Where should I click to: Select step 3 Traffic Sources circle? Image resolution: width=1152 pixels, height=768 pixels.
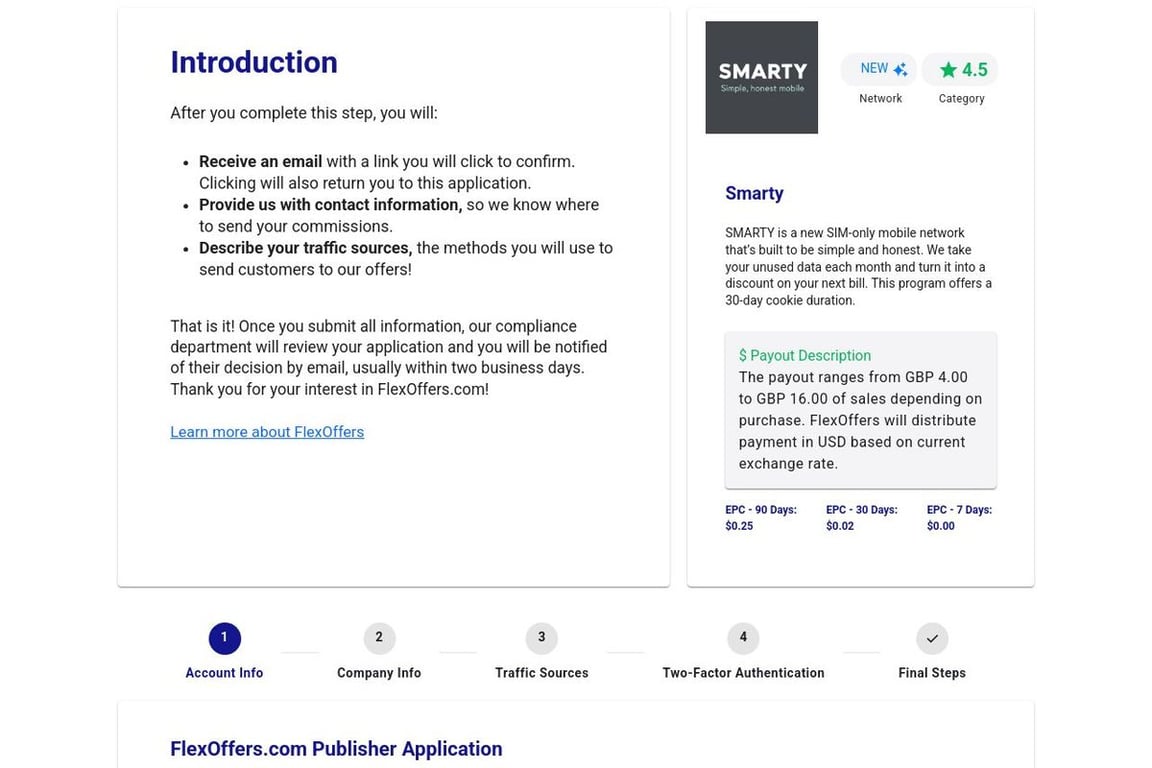tap(541, 638)
